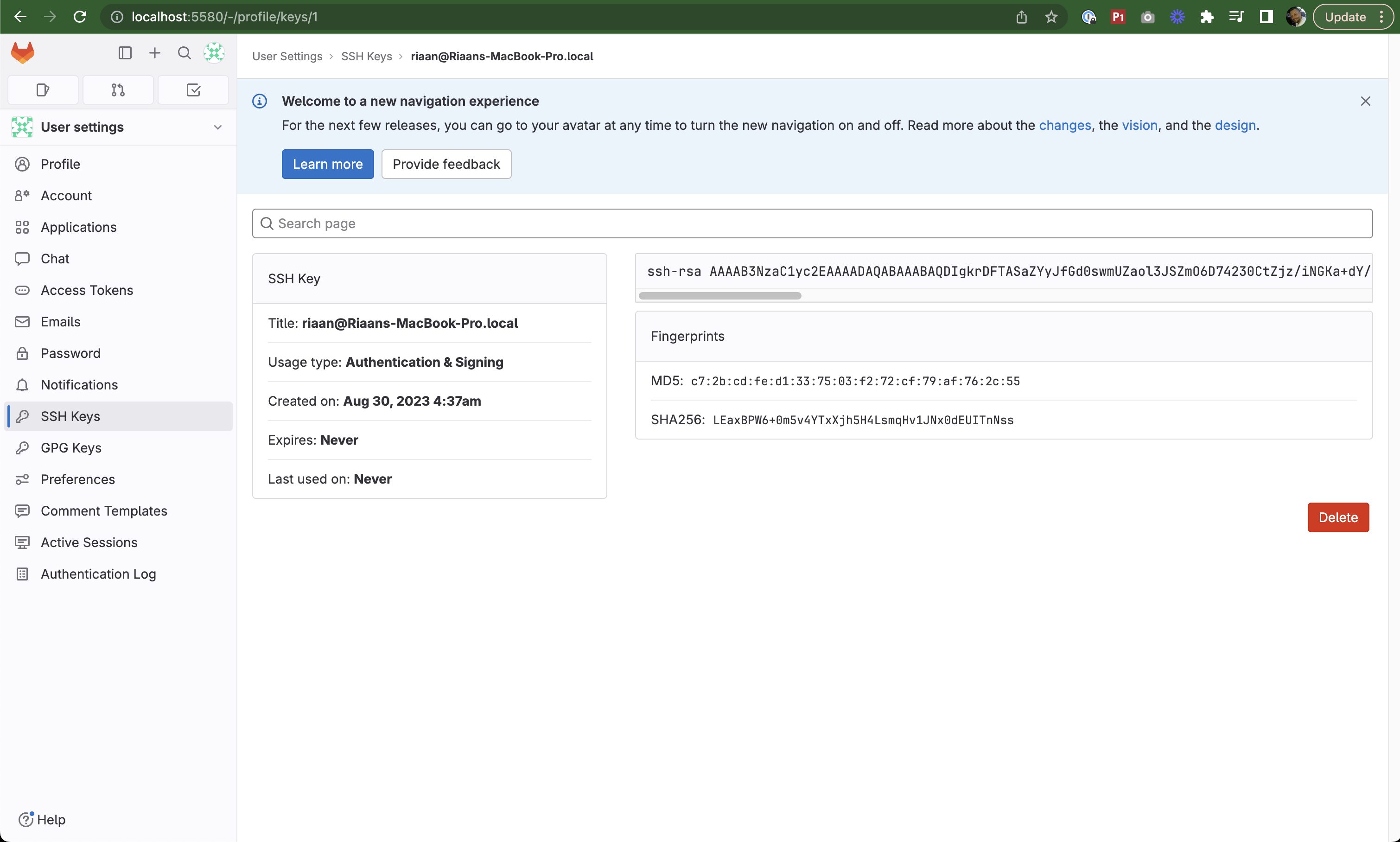Screen dimensions: 1400x842
Task: Select the SSH Keys search input field
Action: click(812, 223)
